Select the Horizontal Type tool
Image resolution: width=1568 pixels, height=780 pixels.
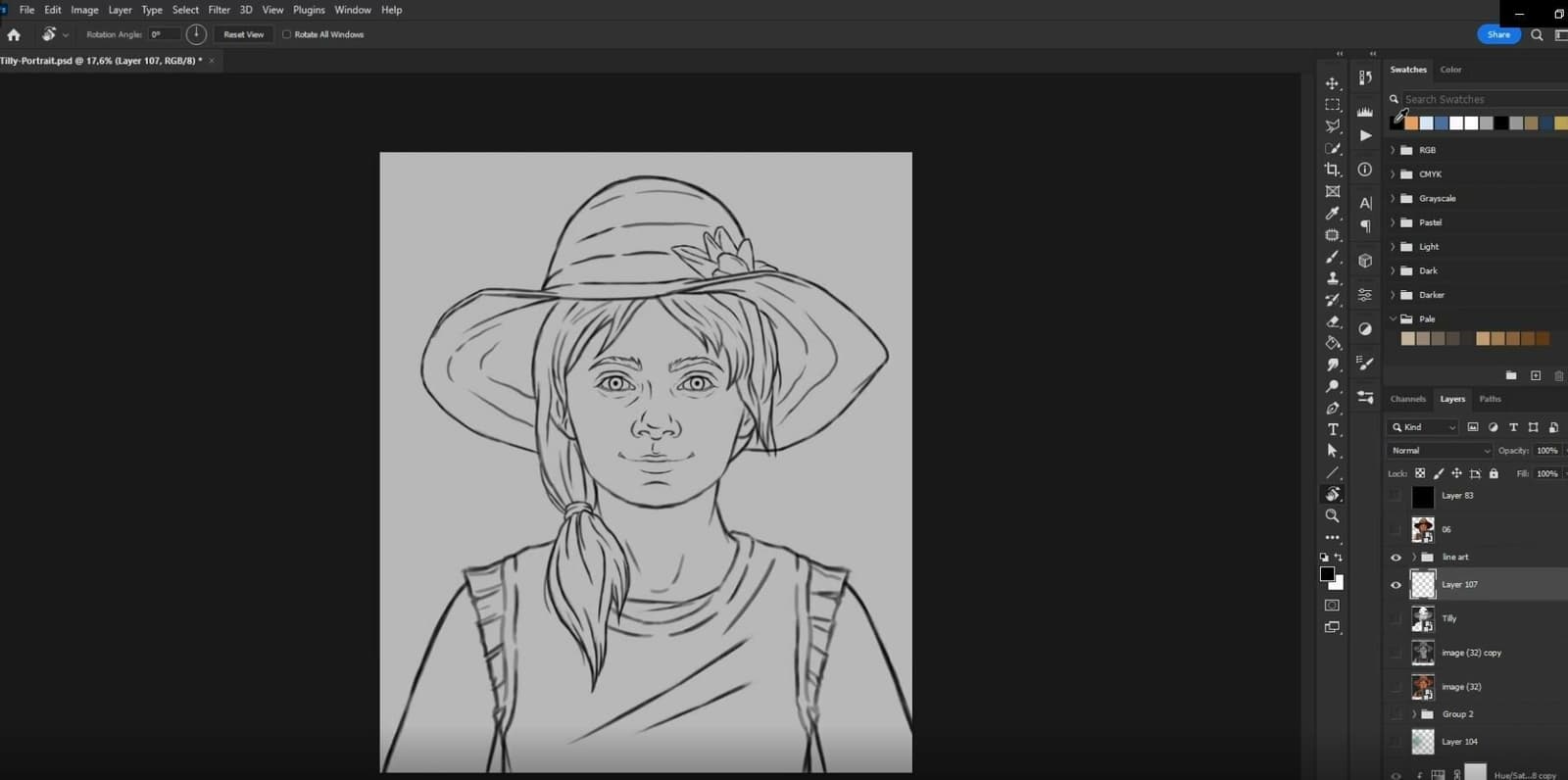pyautogui.click(x=1332, y=429)
